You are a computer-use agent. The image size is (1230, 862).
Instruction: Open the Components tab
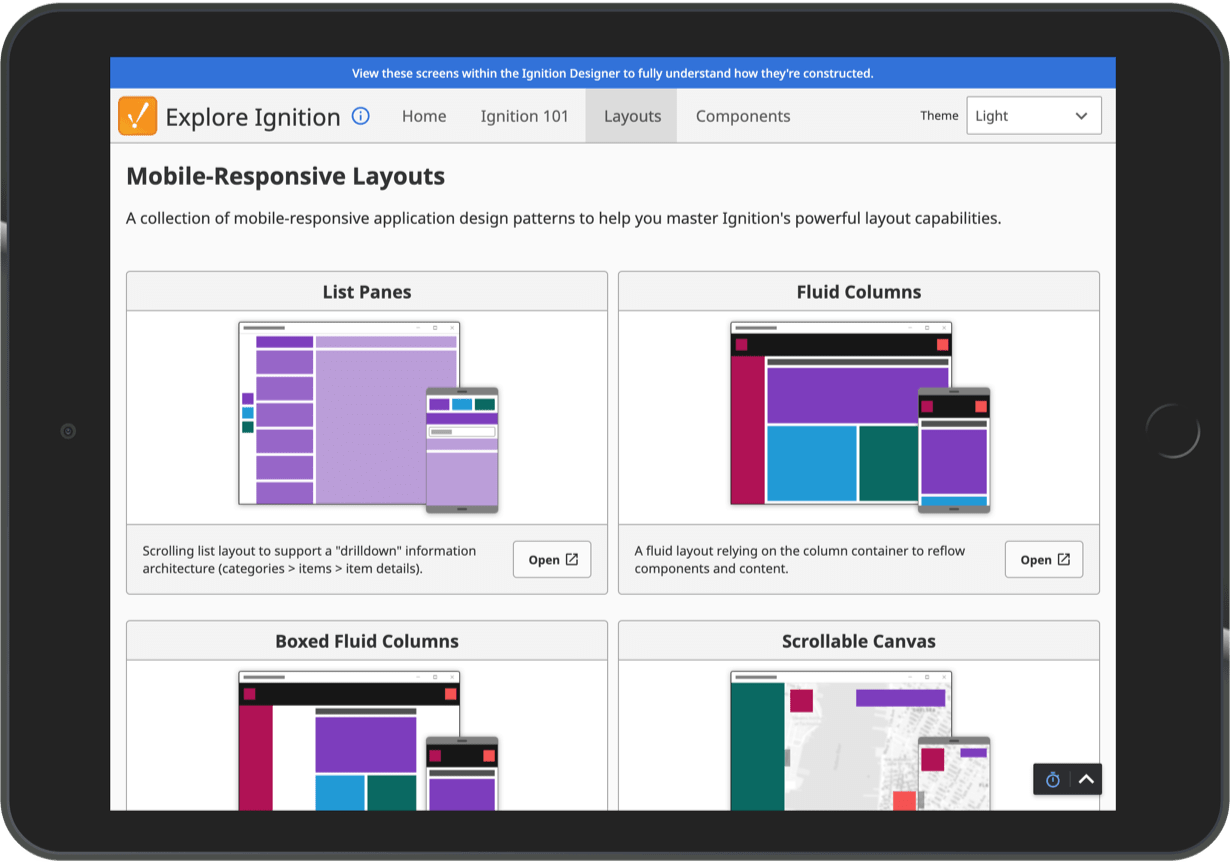(x=743, y=116)
